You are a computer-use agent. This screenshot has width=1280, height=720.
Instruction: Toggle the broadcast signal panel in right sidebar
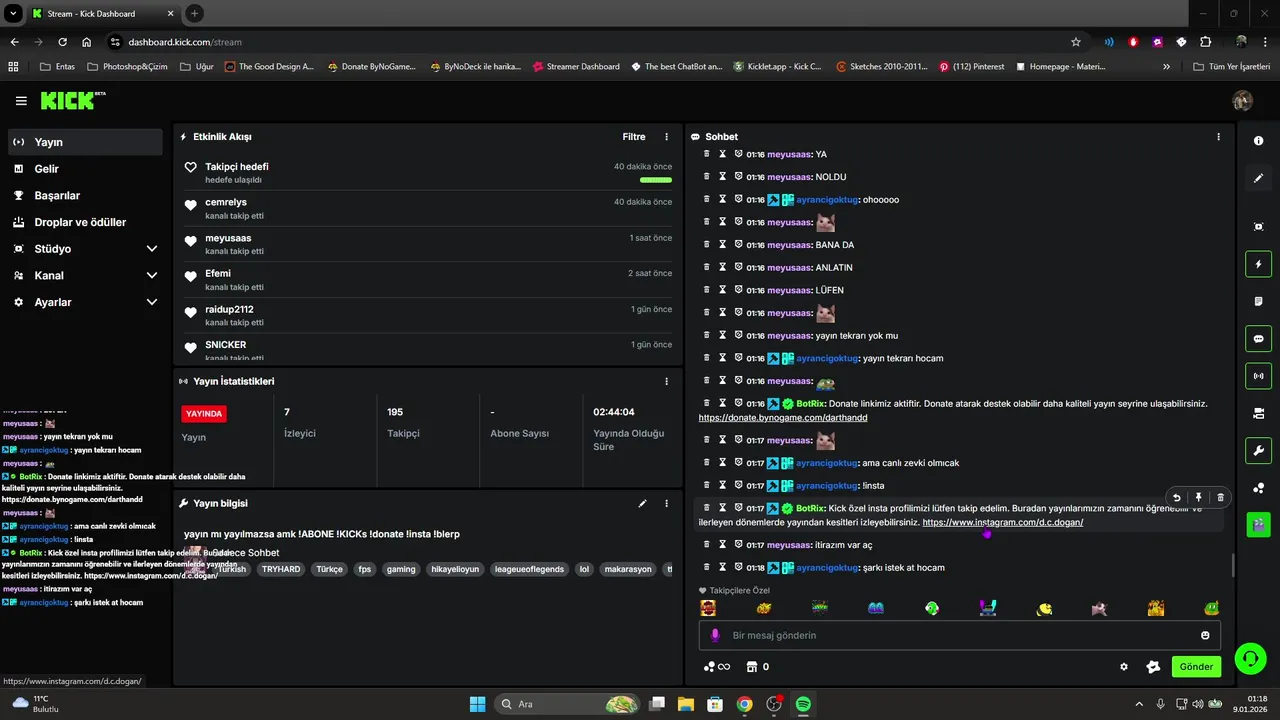click(x=1258, y=376)
